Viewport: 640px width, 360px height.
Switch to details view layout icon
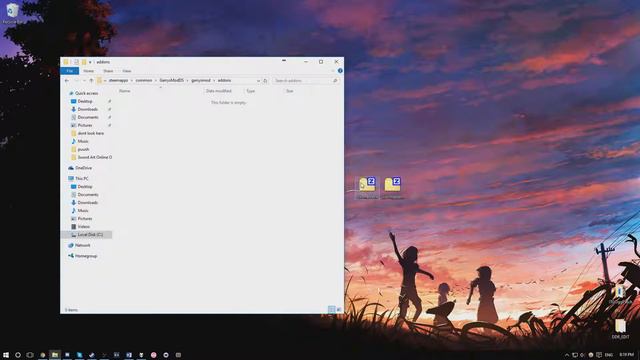pyautogui.click(x=331, y=310)
